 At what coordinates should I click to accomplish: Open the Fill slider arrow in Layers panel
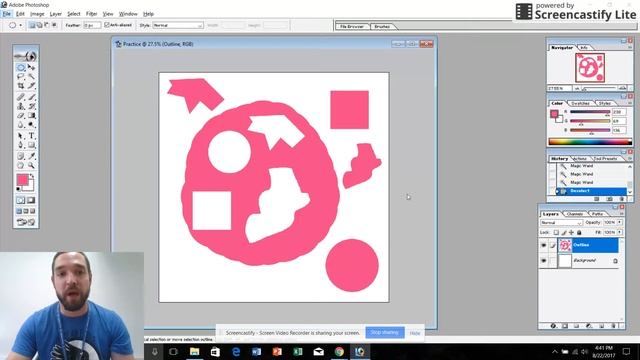620,232
